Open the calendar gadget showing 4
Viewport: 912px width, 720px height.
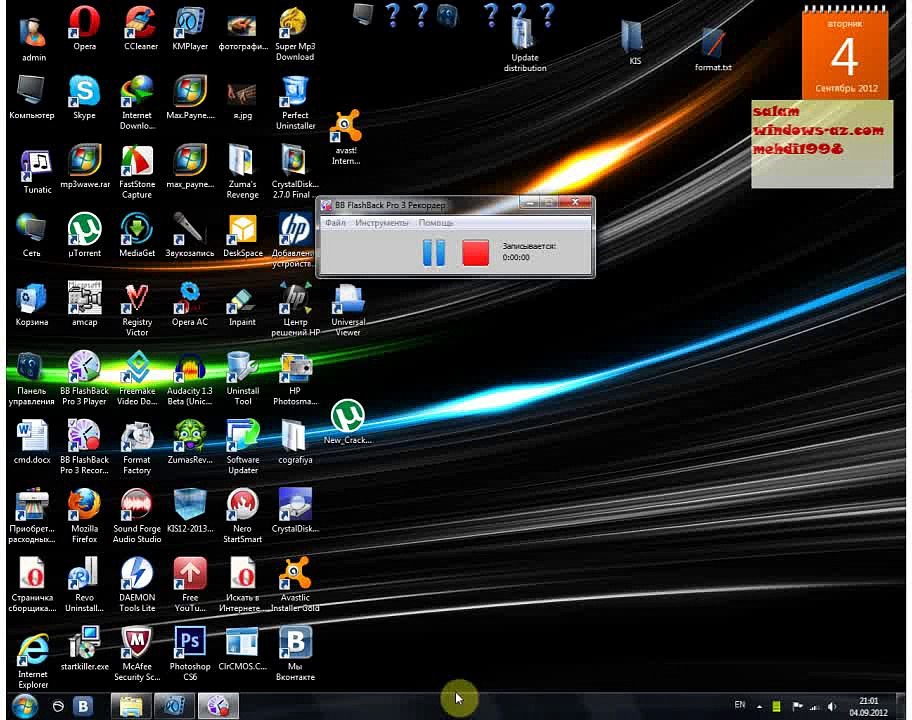(845, 53)
